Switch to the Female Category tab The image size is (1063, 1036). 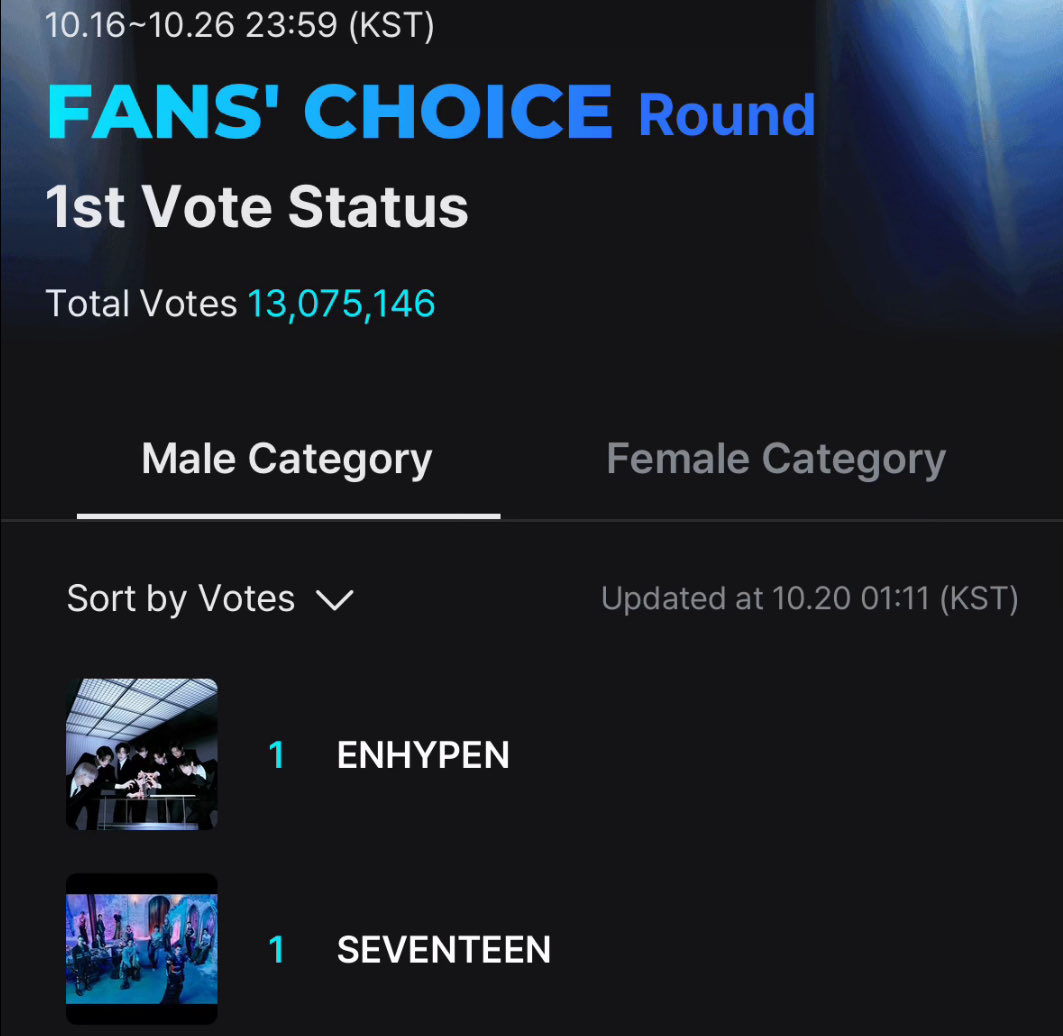click(x=776, y=460)
